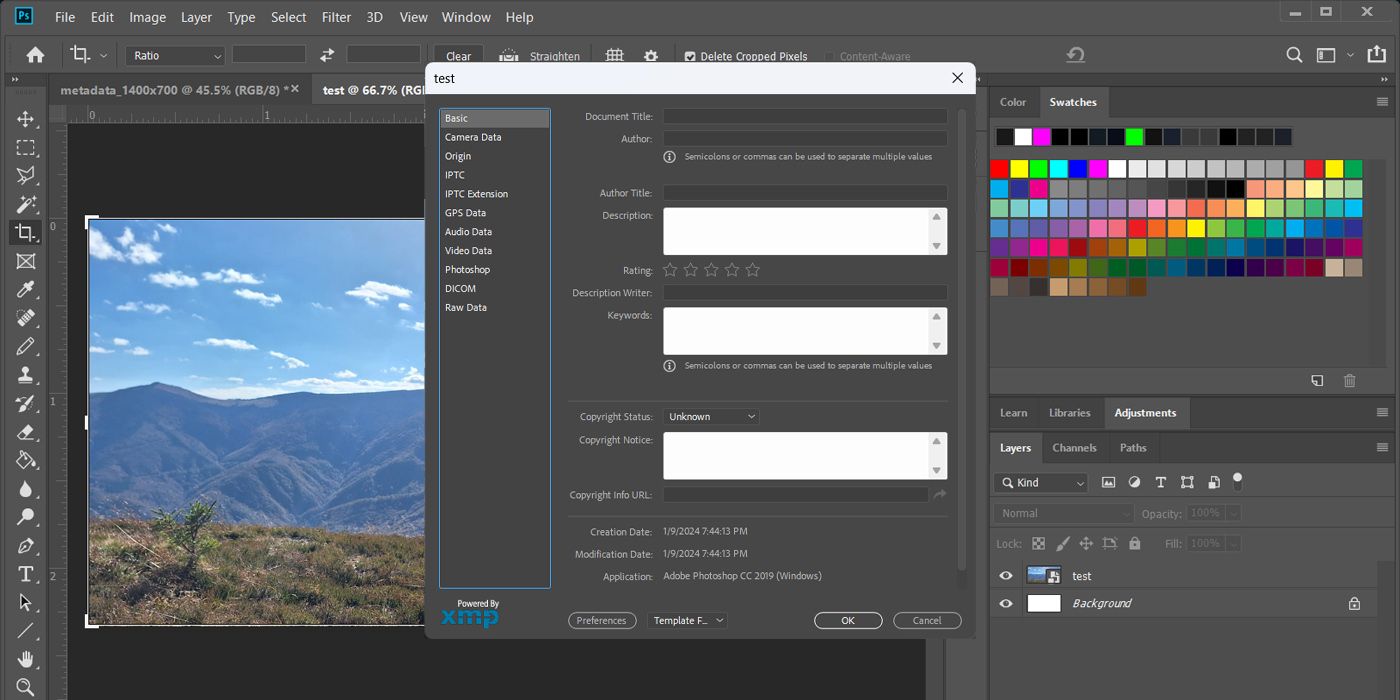The height and width of the screenshot is (700, 1400).
Task: Toggle the Delete Cropped Pixels checkbox
Action: pos(690,57)
